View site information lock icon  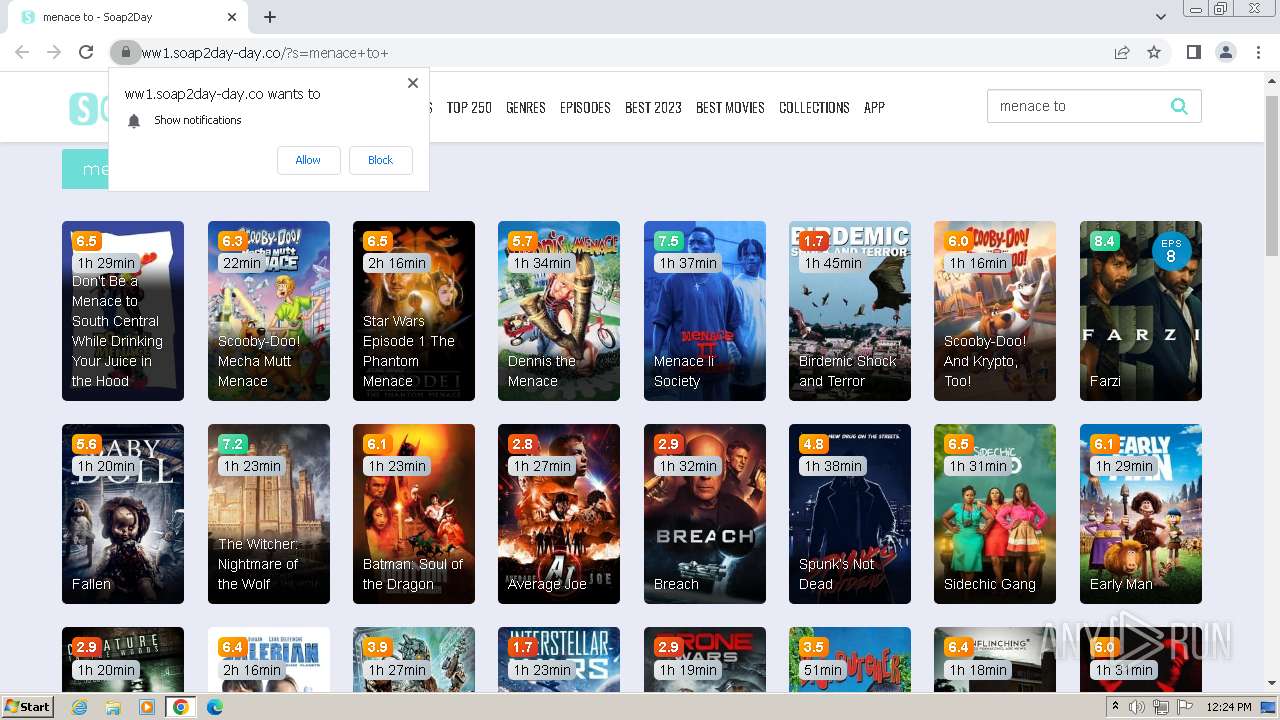pos(124,53)
